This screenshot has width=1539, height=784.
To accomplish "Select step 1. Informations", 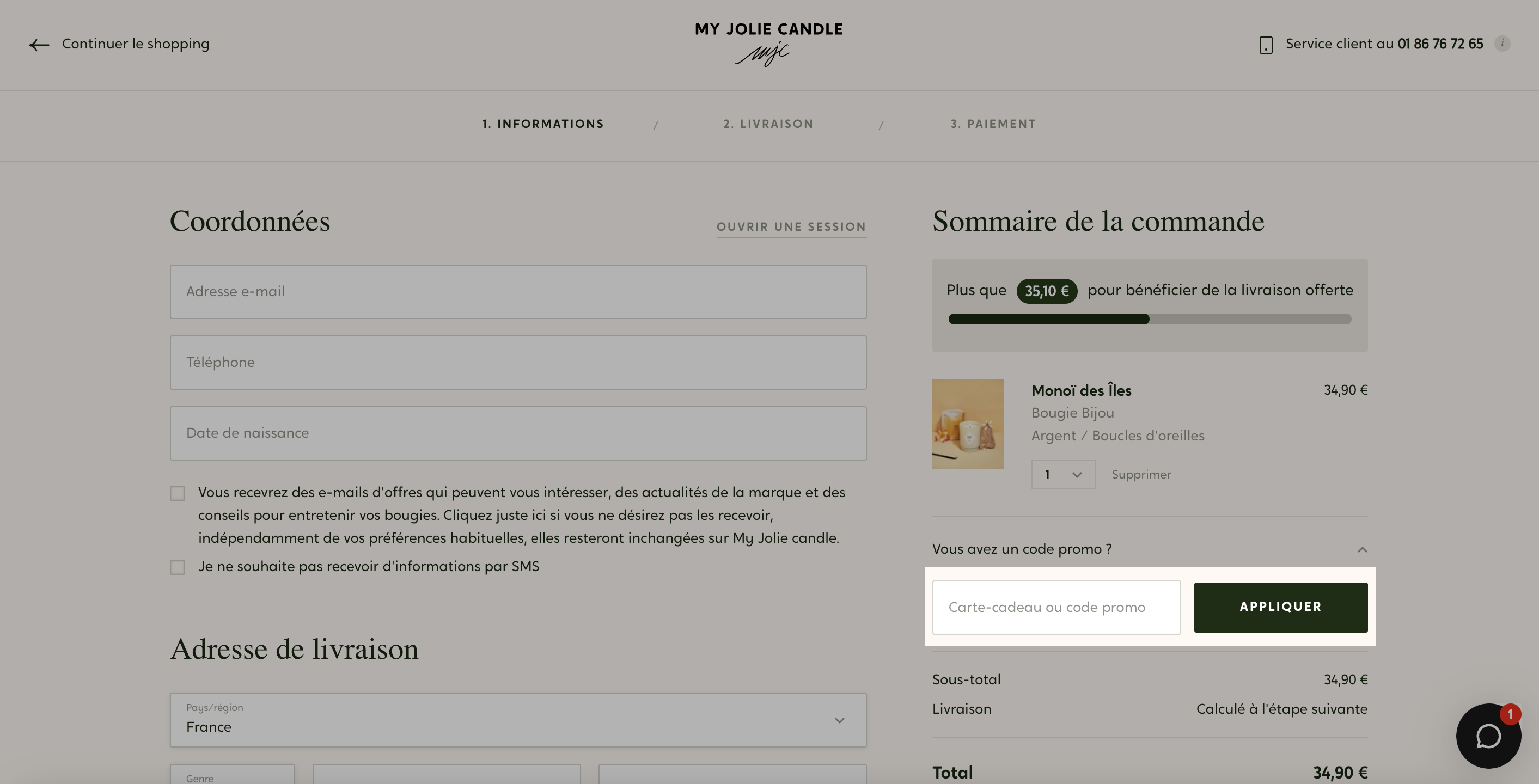I will [x=543, y=124].
